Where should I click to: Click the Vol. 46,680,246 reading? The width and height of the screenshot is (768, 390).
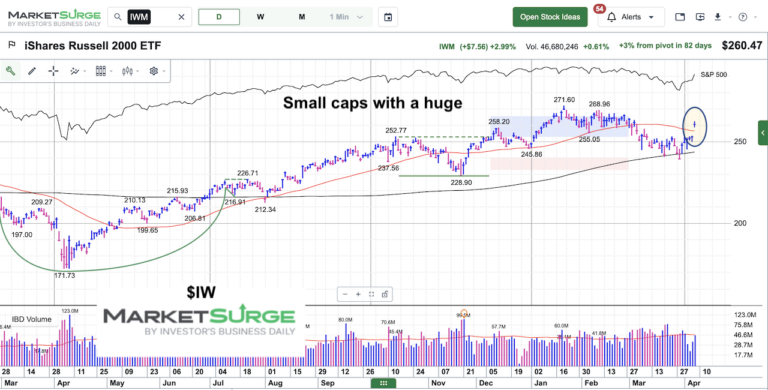pos(552,47)
